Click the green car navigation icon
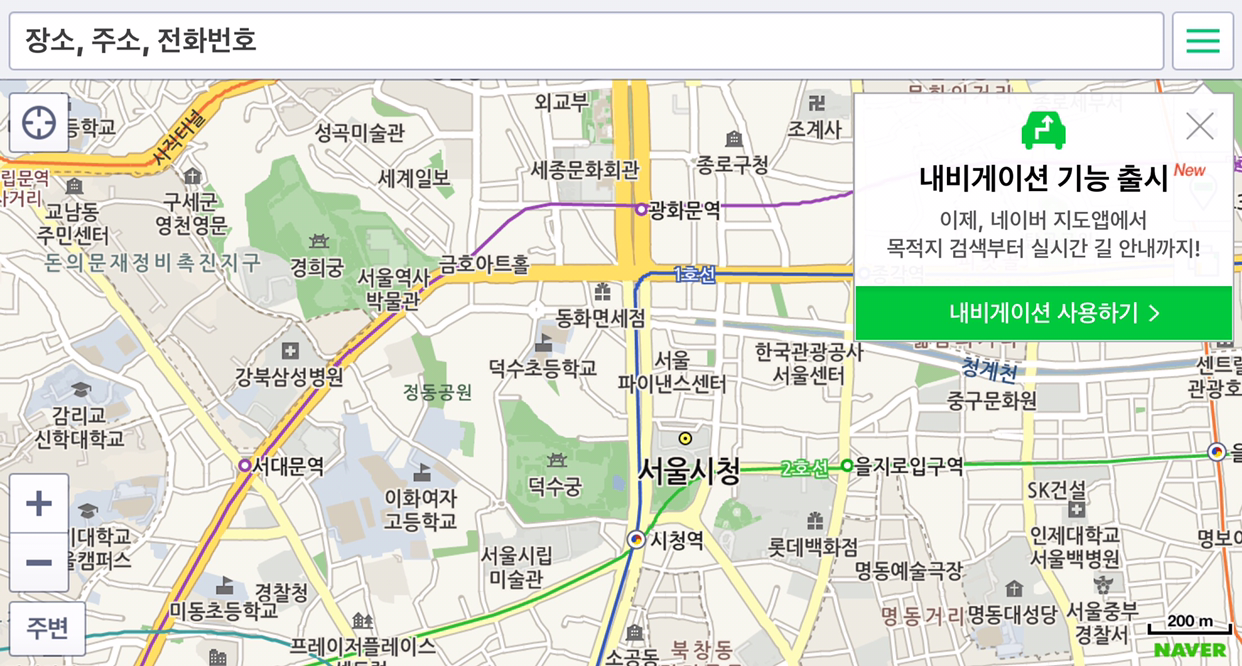1242x666 pixels. (x=1043, y=130)
